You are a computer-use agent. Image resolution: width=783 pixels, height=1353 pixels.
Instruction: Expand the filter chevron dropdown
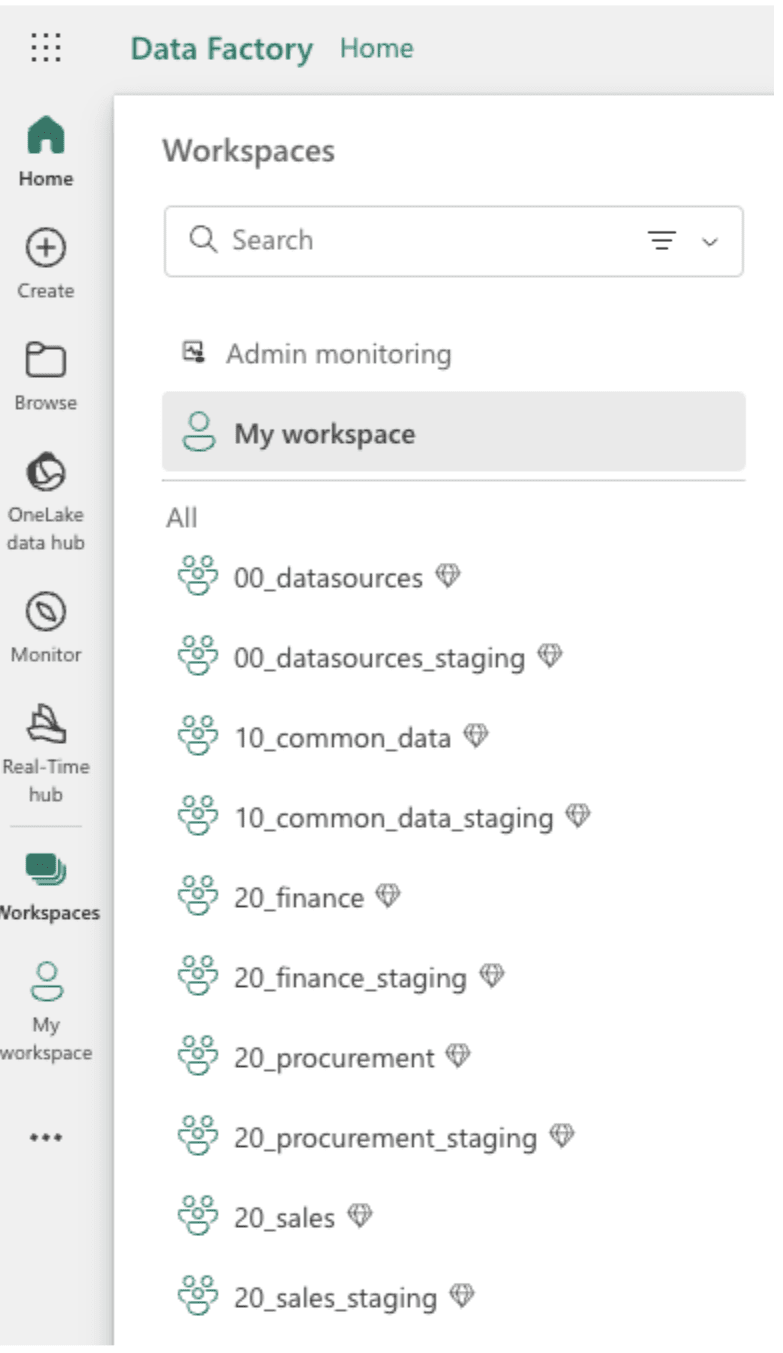[x=710, y=242]
